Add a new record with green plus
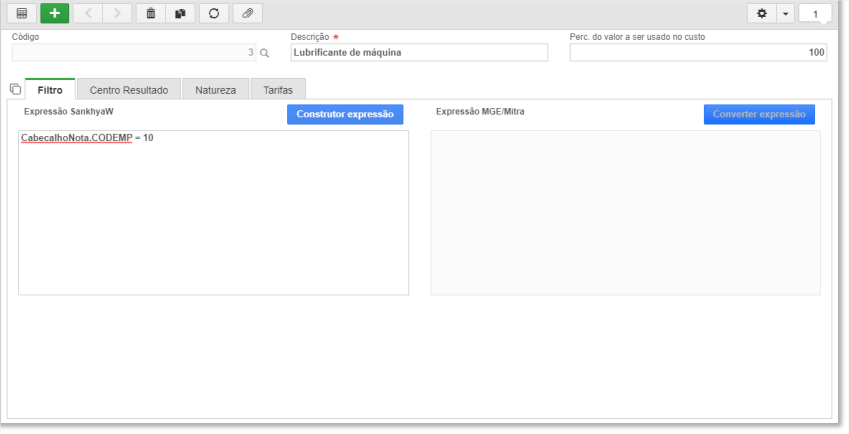This screenshot has width=849, height=434. coord(55,14)
